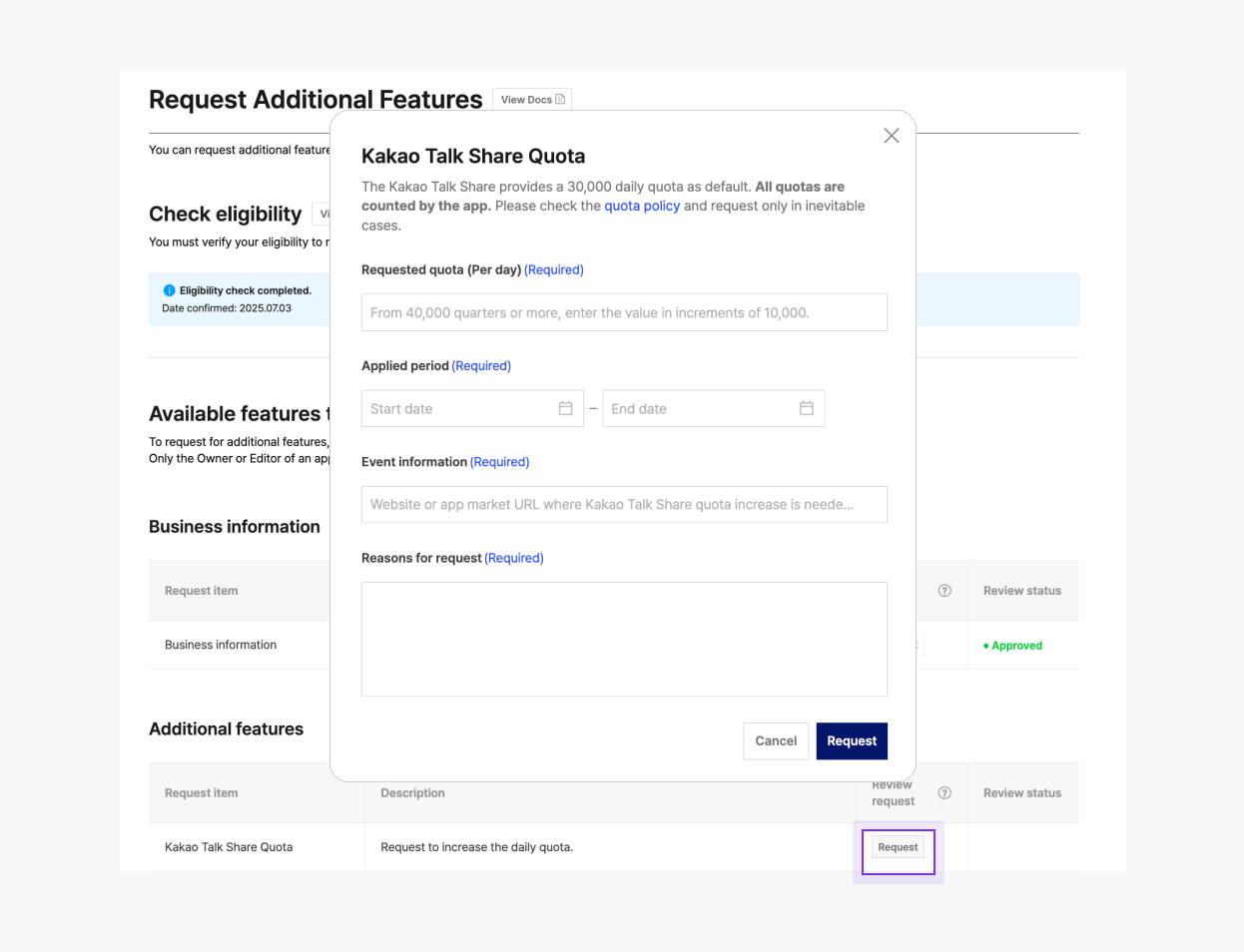
Task: Click the Event information URL field
Action: (623, 505)
